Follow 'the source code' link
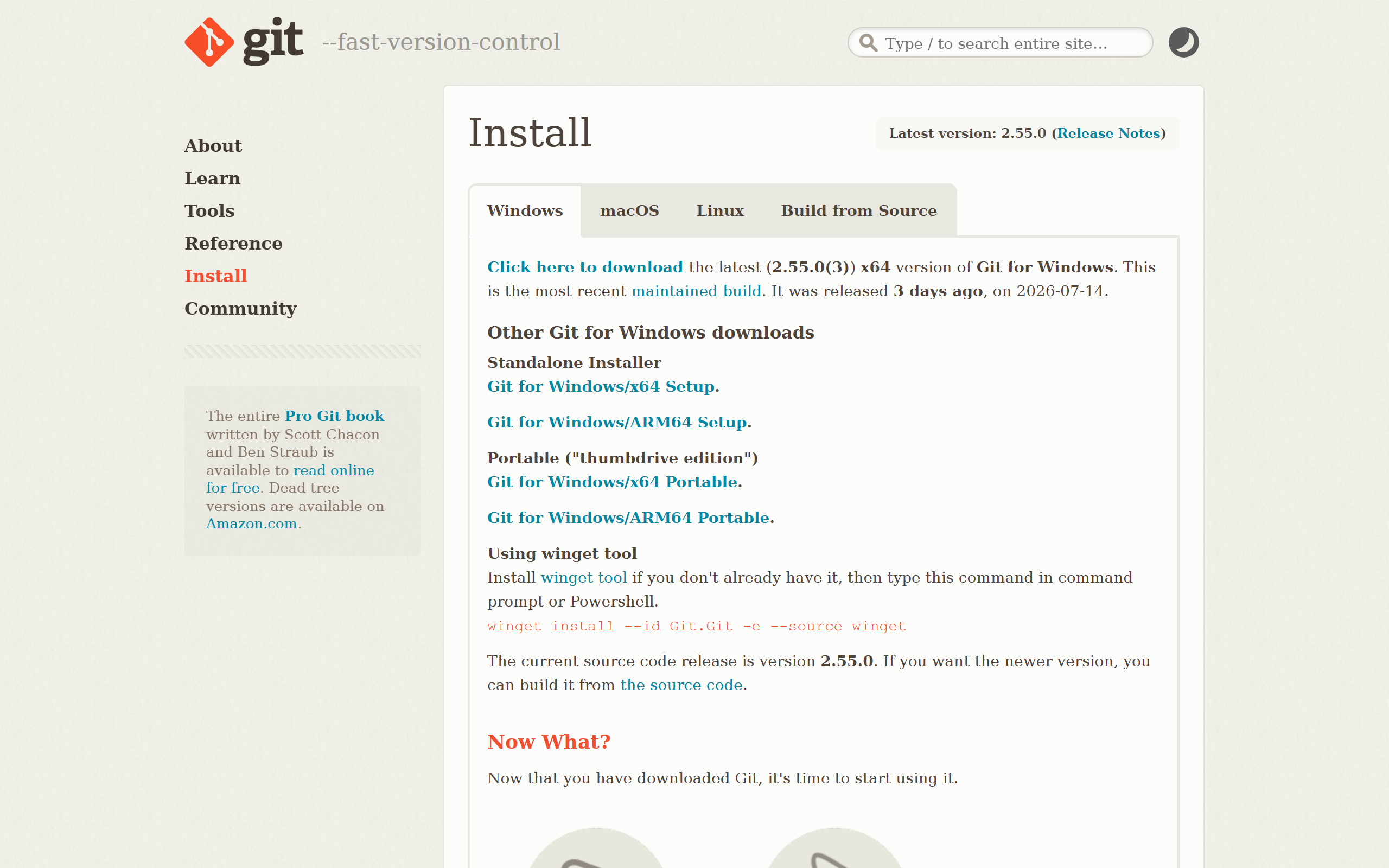Screen dimensions: 1389x868 point(681,685)
